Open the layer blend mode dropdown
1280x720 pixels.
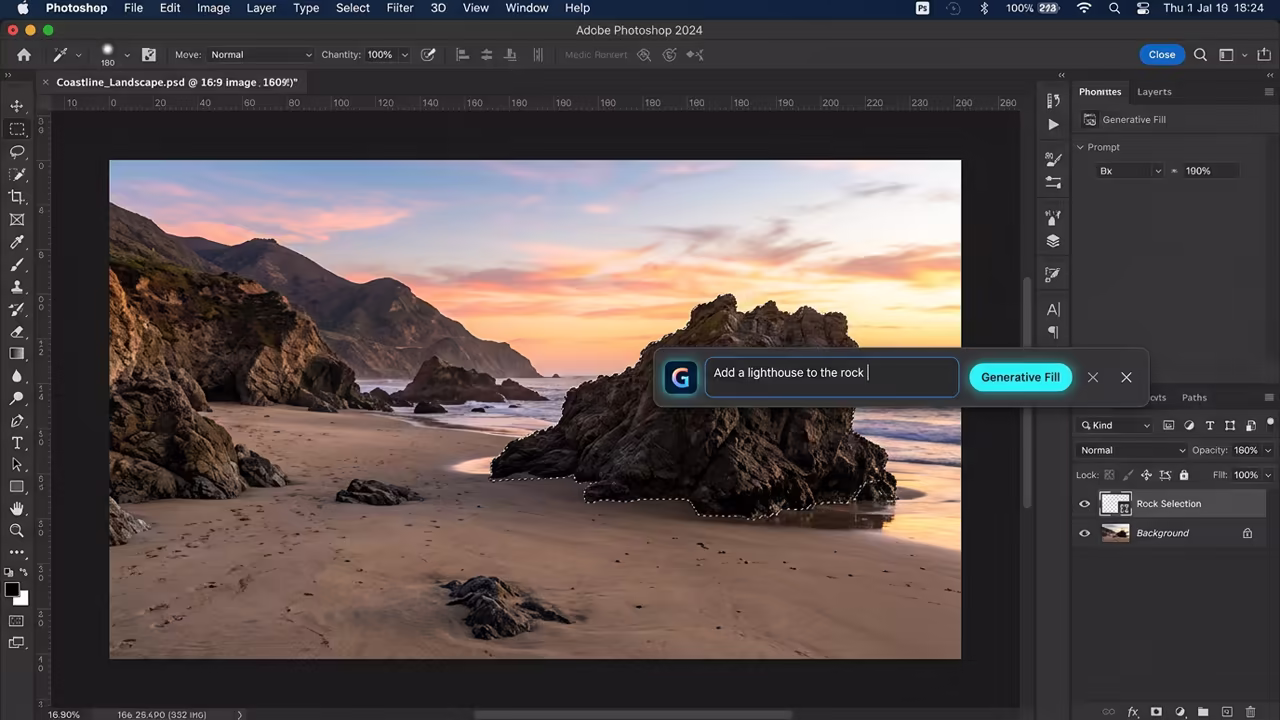click(1132, 450)
